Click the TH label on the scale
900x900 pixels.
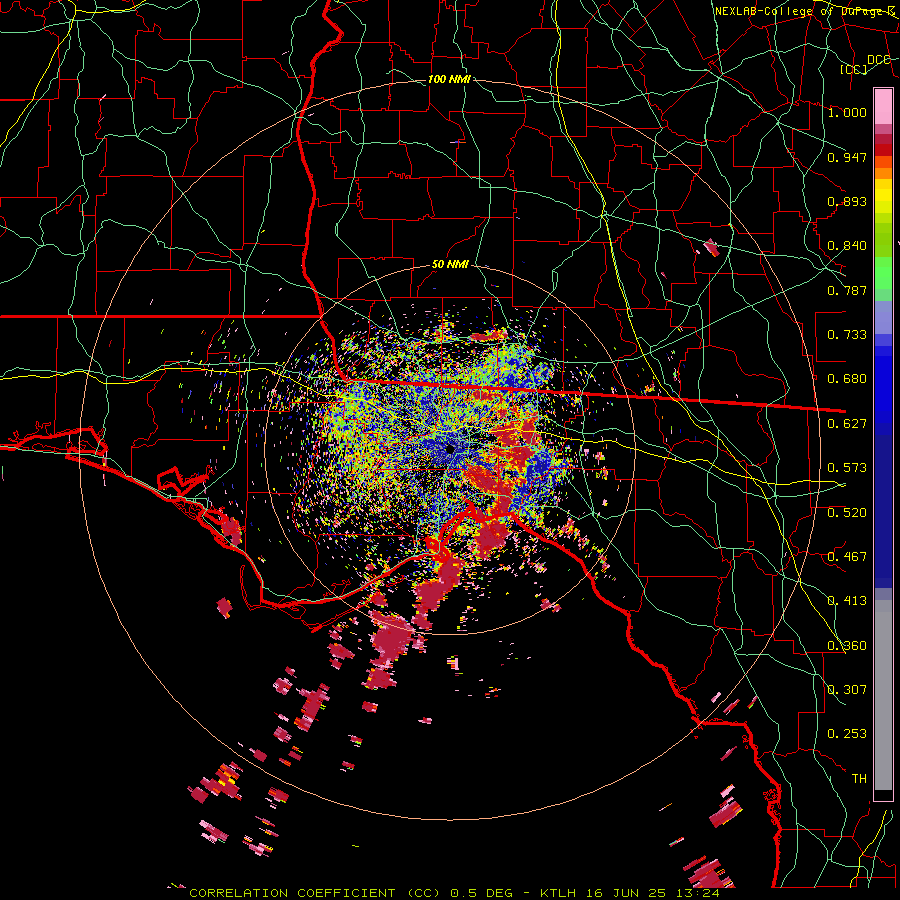(x=859, y=779)
